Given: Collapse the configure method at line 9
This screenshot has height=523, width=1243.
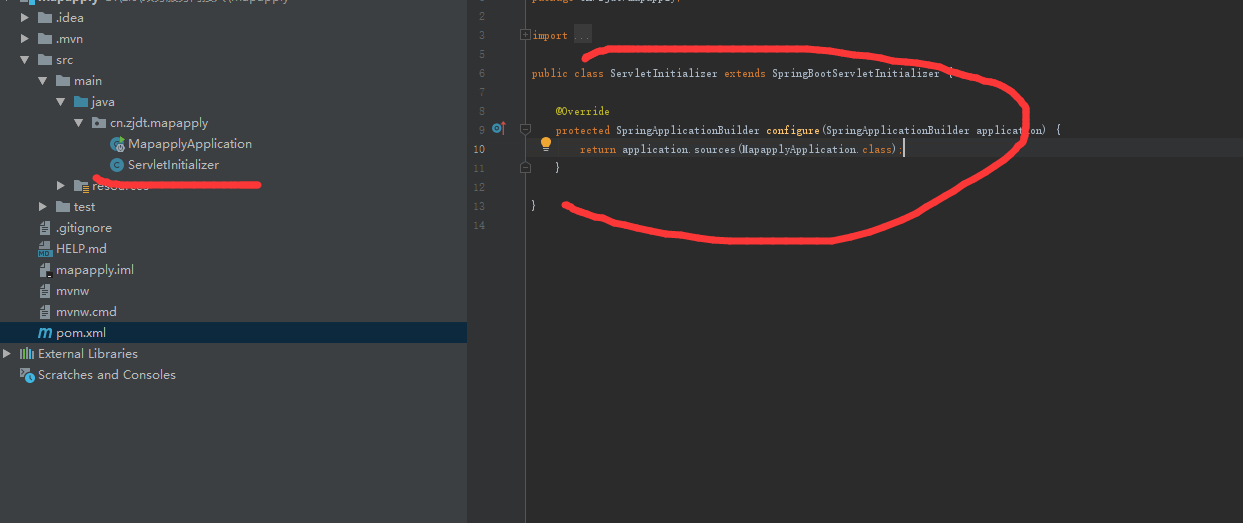Looking at the screenshot, I should point(525,129).
